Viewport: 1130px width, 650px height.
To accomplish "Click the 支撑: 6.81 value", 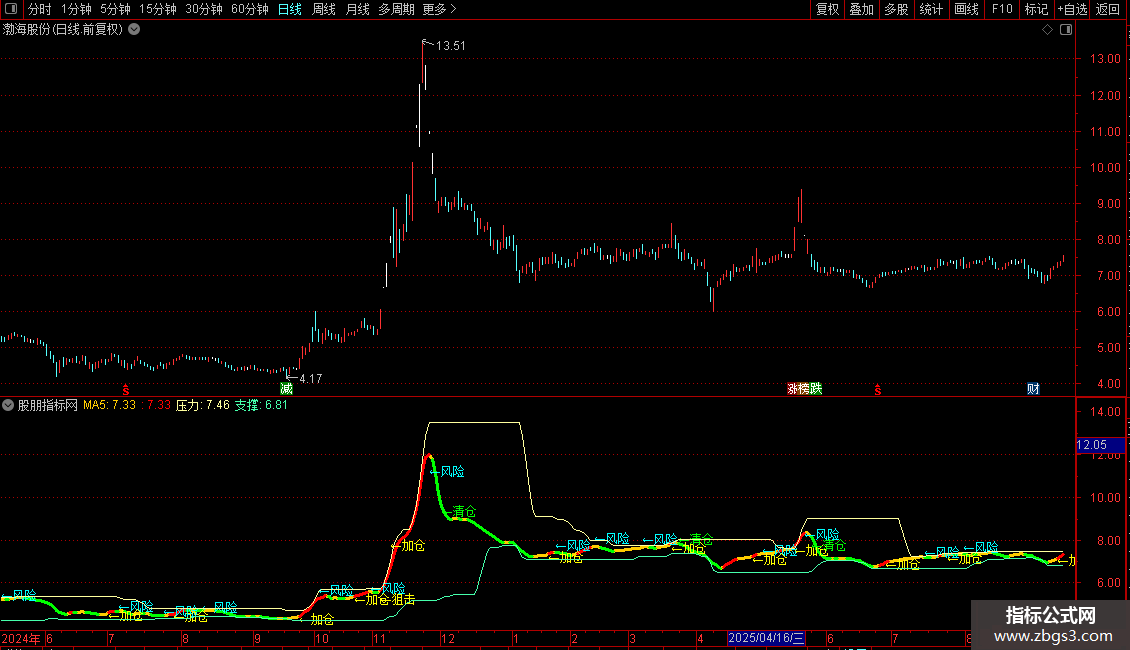I will pos(261,405).
